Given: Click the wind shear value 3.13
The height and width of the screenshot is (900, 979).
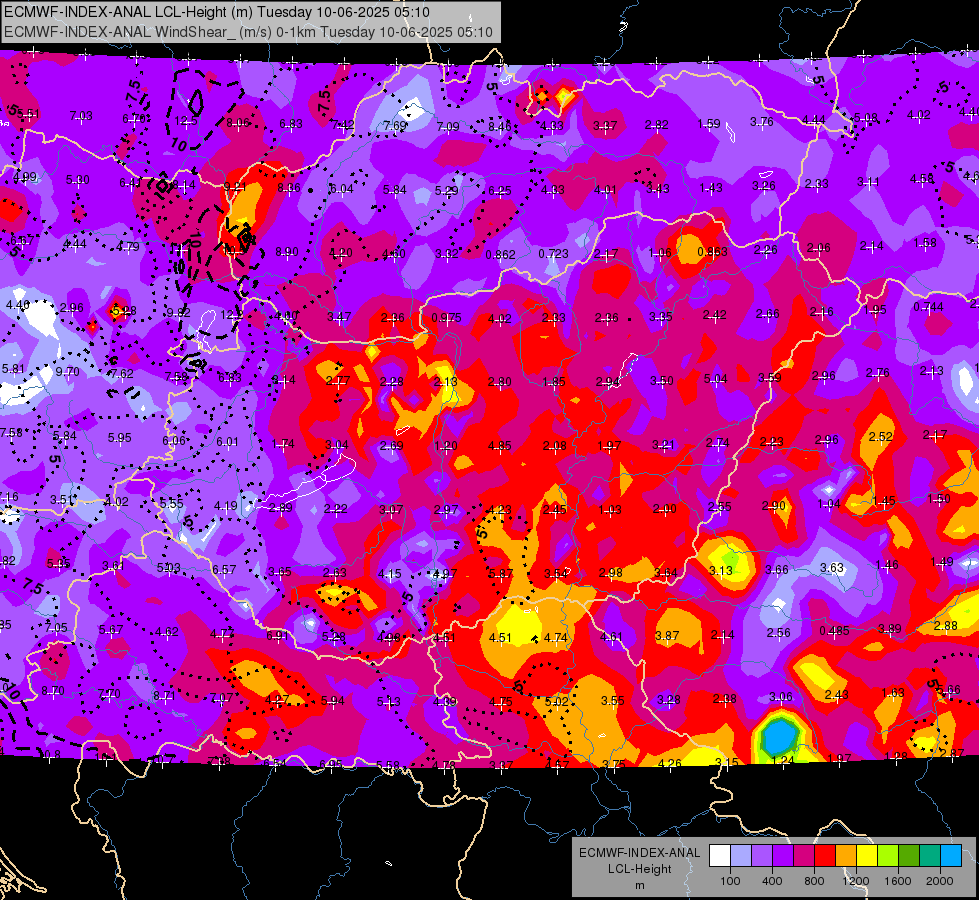Looking at the screenshot, I should click(x=721, y=571).
